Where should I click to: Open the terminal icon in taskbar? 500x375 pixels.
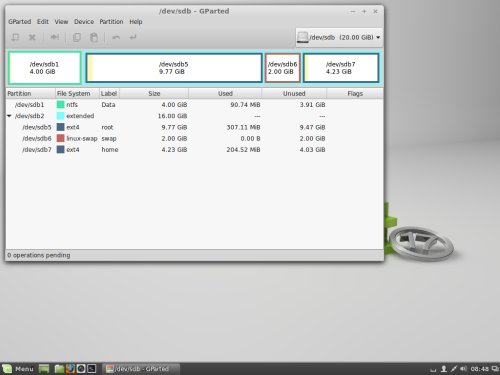(x=92, y=368)
